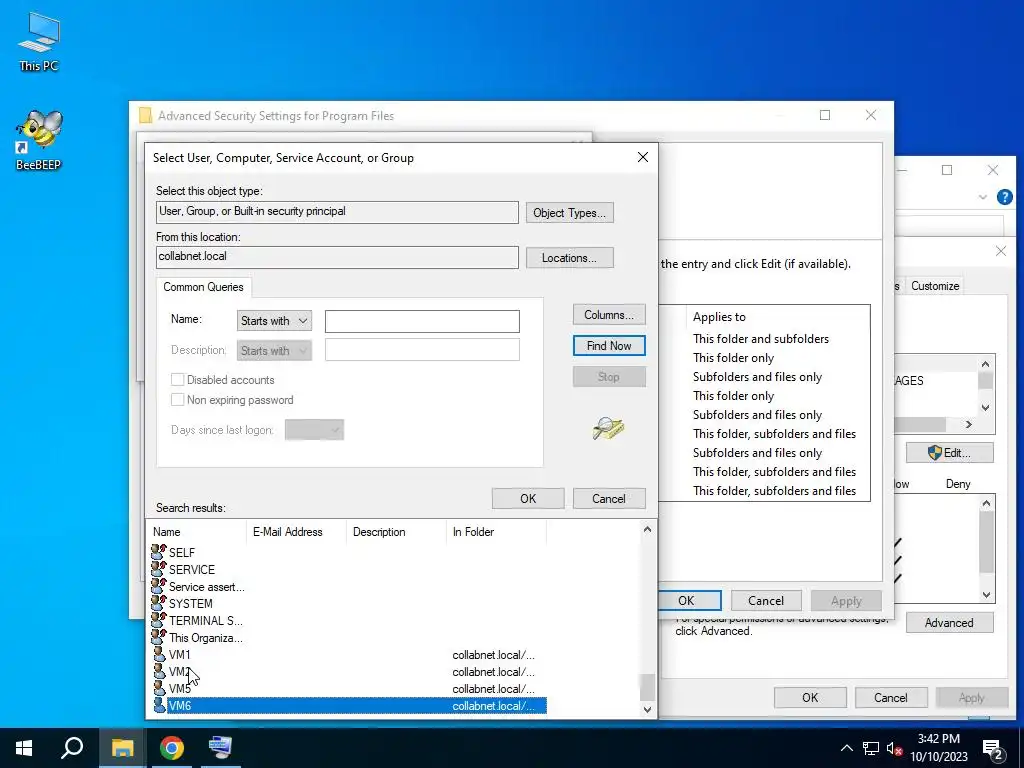Click the Advanced button in Properties
1024x768 pixels.
(950, 622)
